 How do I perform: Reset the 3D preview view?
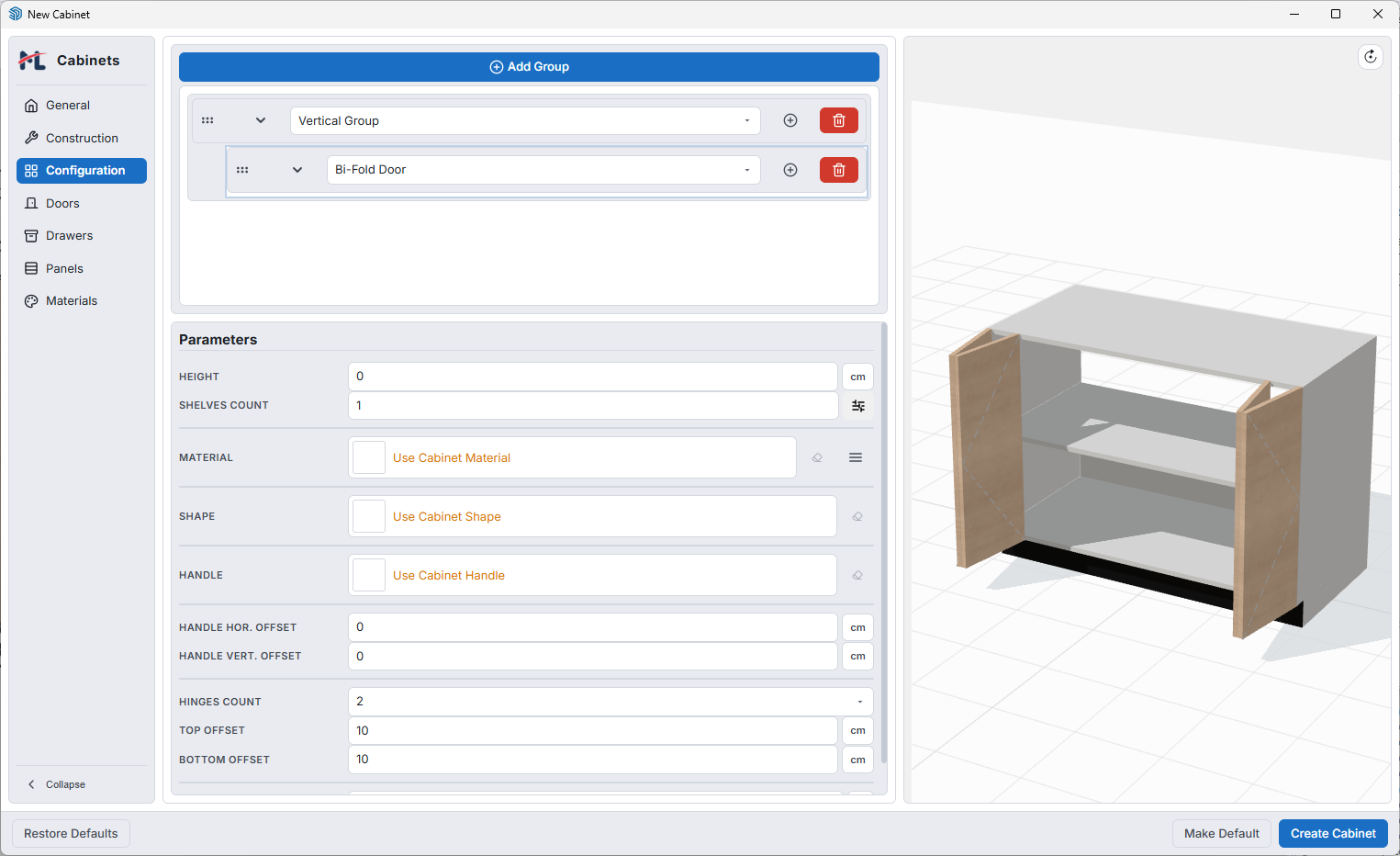tap(1371, 57)
